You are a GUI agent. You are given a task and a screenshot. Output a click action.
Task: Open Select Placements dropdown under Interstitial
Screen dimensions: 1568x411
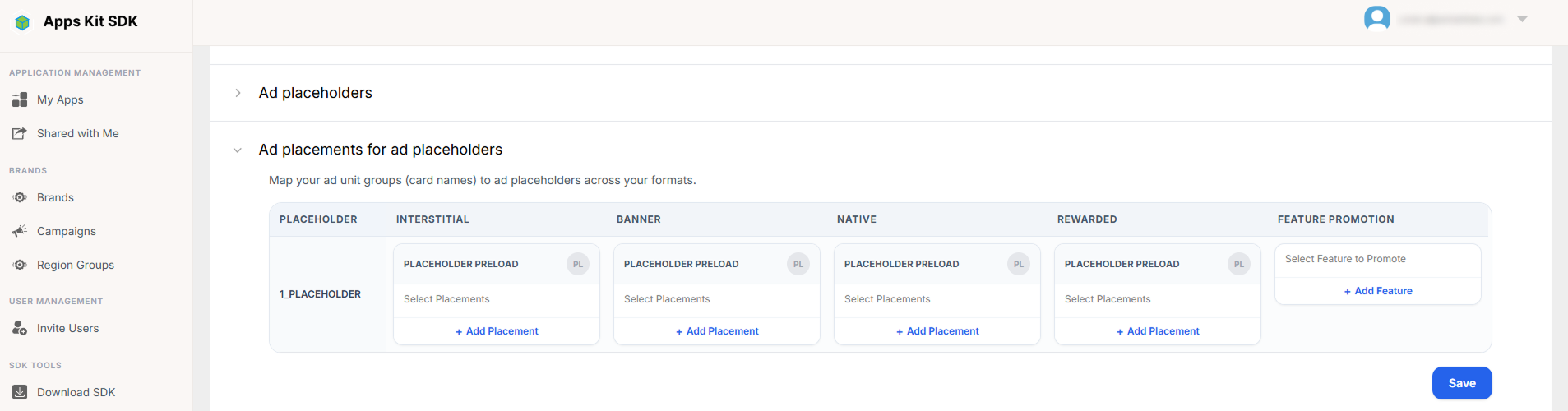pyautogui.click(x=497, y=299)
